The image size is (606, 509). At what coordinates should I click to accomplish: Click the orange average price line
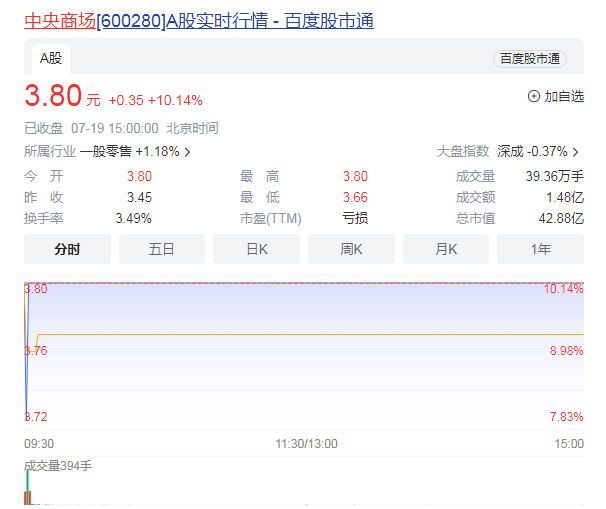click(300, 334)
